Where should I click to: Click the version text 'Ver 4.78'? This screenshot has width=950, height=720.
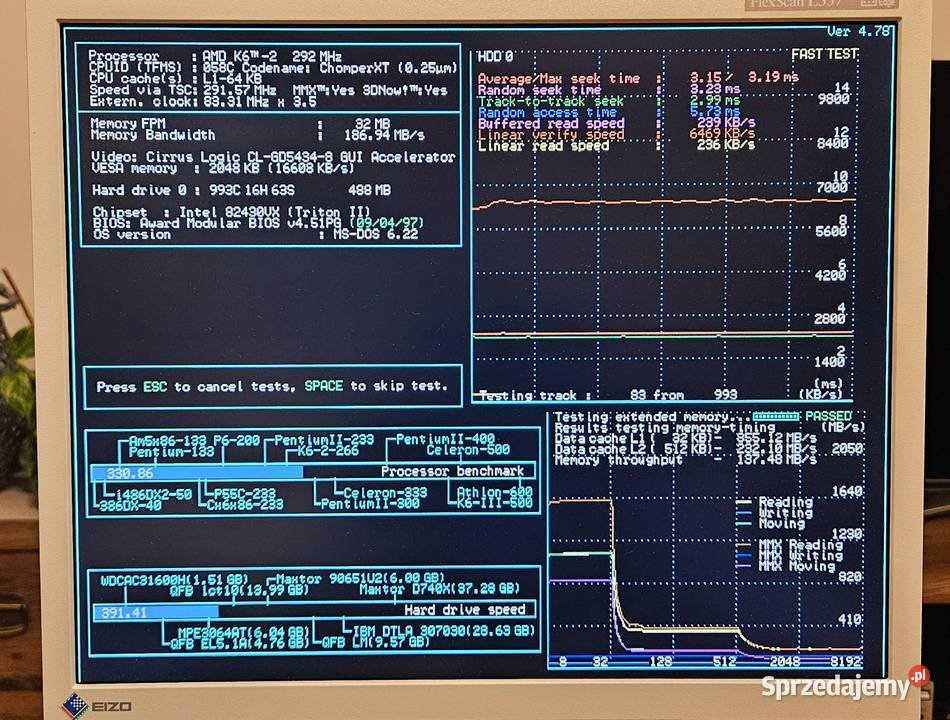[x=859, y=31]
